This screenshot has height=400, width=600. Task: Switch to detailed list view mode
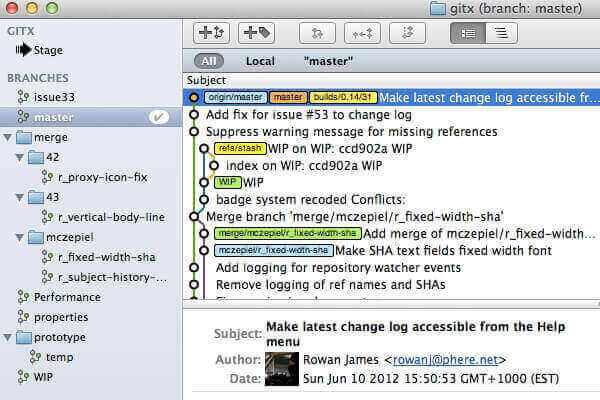[468, 33]
